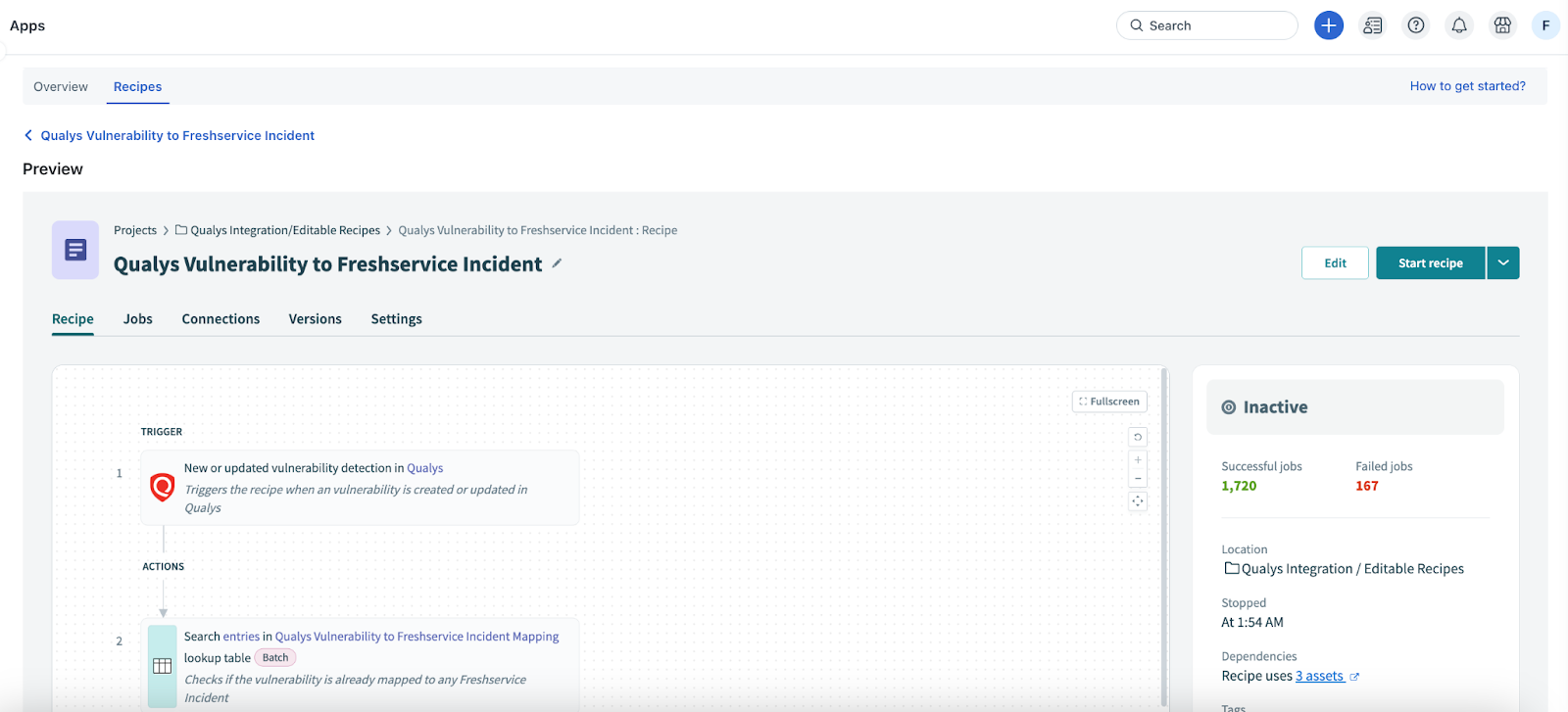1568x712 pixels.
Task: Open the Recipe tab
Action: [x=73, y=319]
